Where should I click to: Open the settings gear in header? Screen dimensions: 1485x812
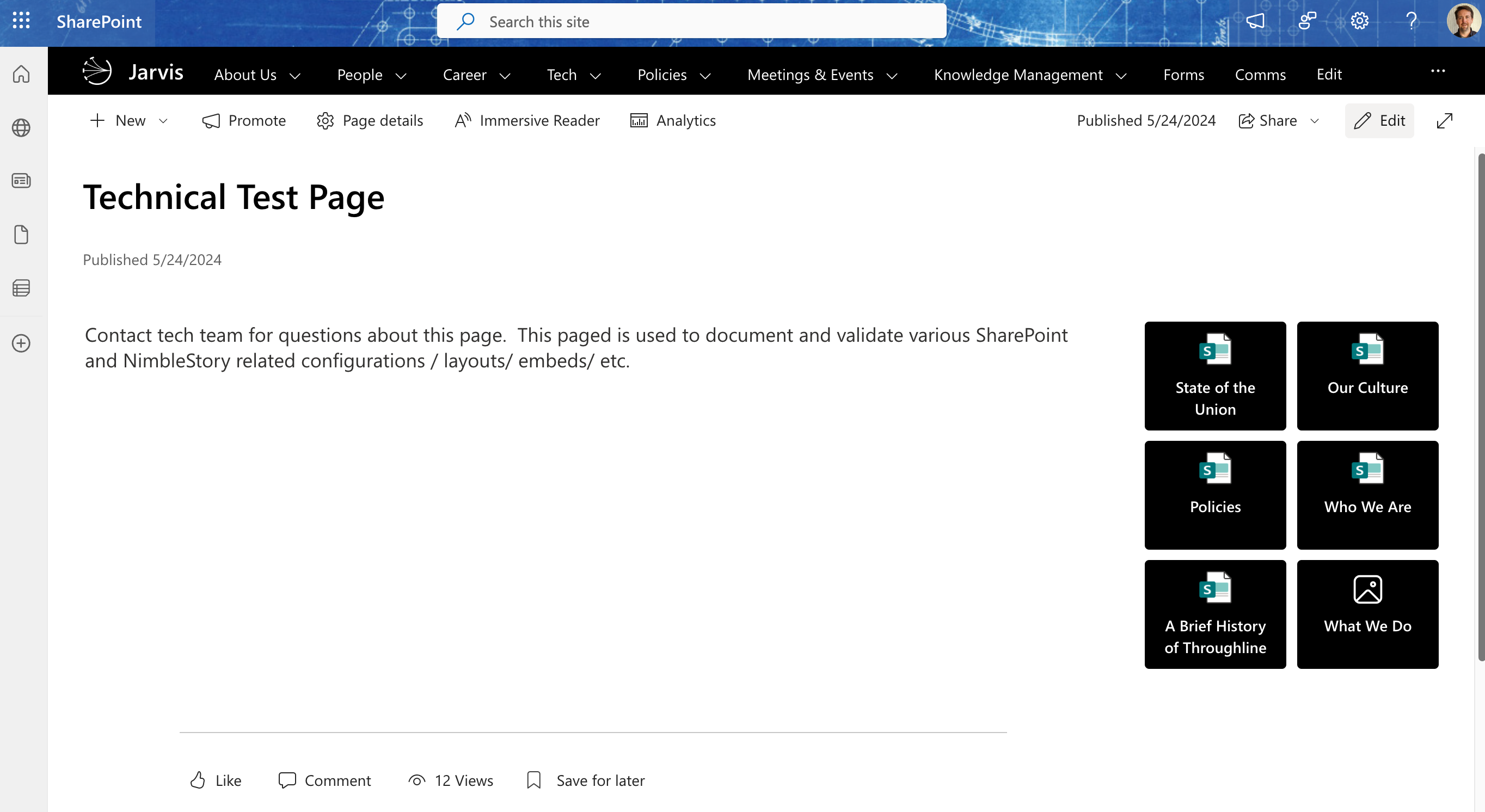point(1359,21)
